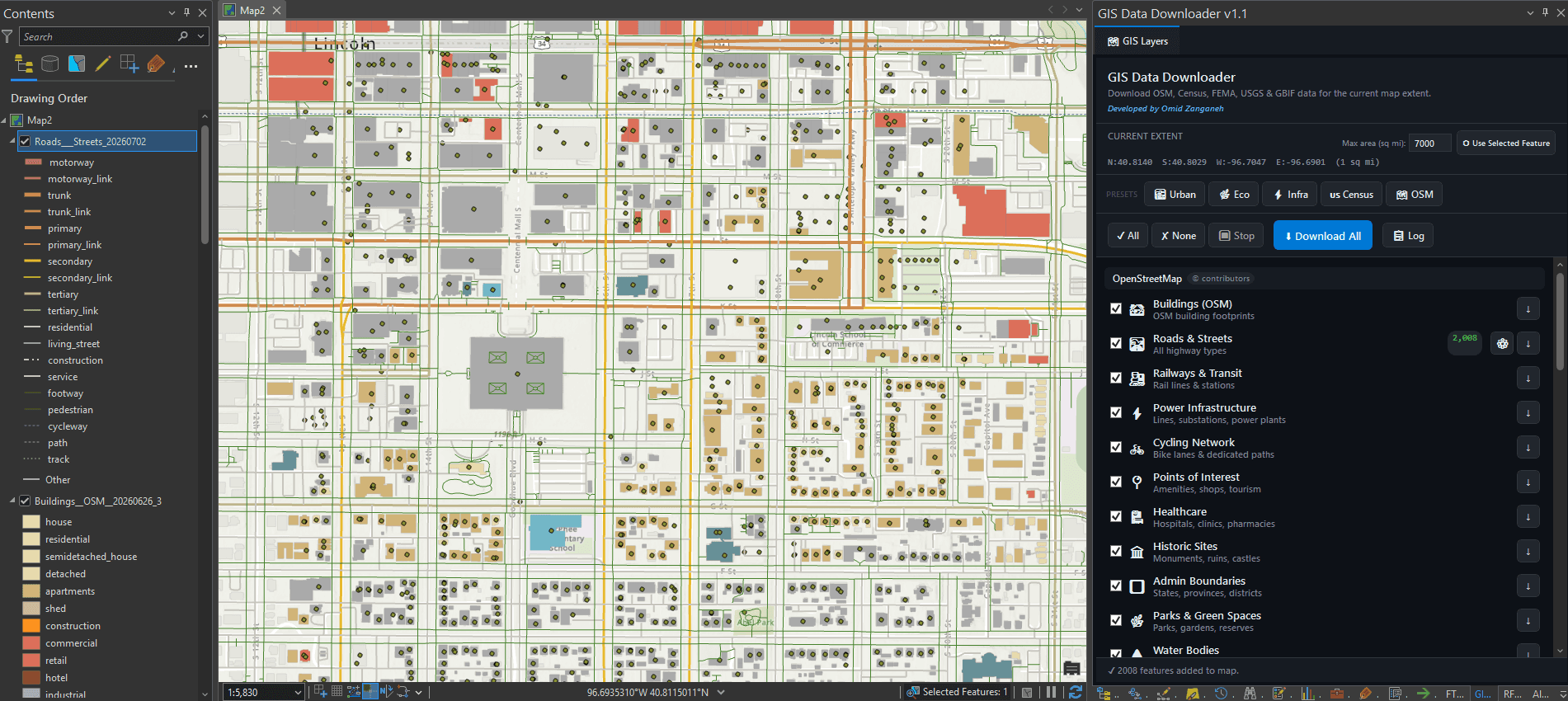Image resolution: width=1568 pixels, height=701 pixels.
Task: Uncheck Cycling Network checkbox
Action: [1116, 448]
